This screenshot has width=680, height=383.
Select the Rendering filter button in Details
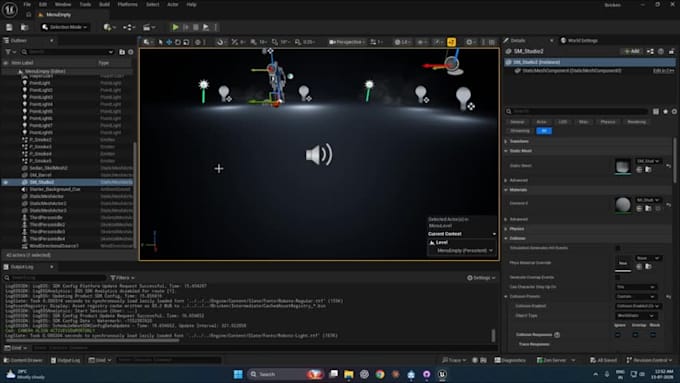637,122
